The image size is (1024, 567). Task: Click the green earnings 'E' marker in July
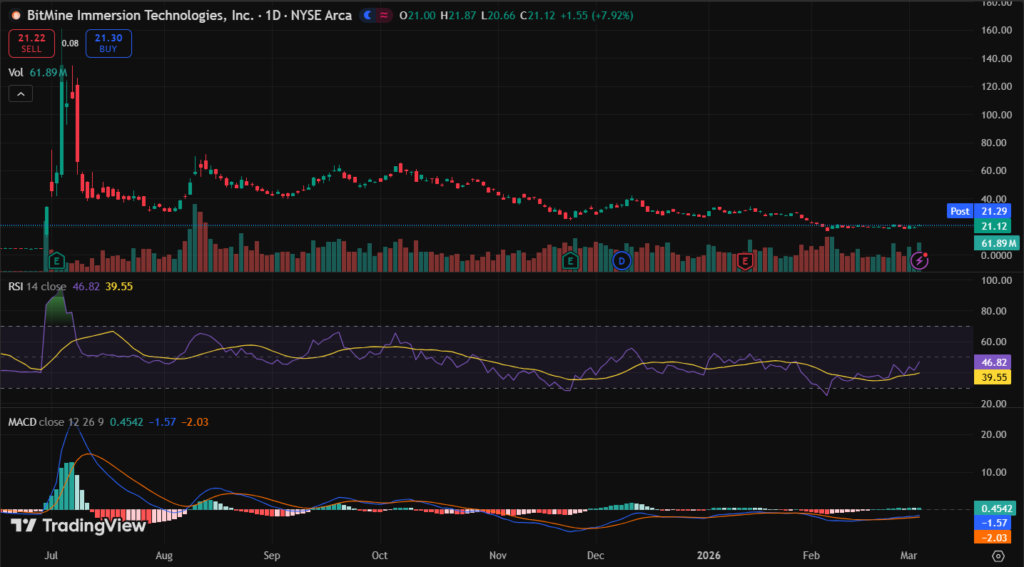[58, 261]
